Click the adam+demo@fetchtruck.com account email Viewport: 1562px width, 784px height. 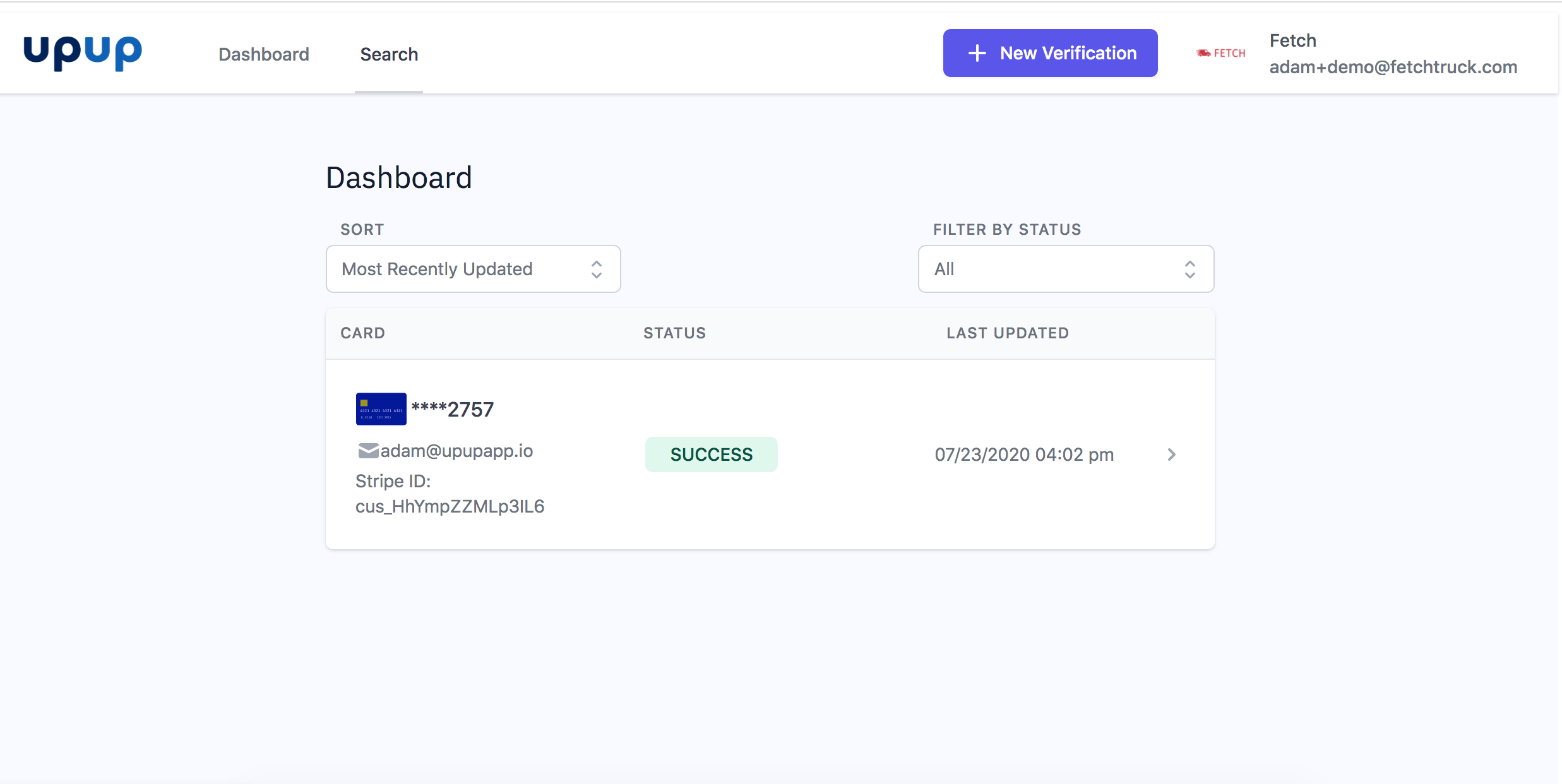pyautogui.click(x=1393, y=67)
